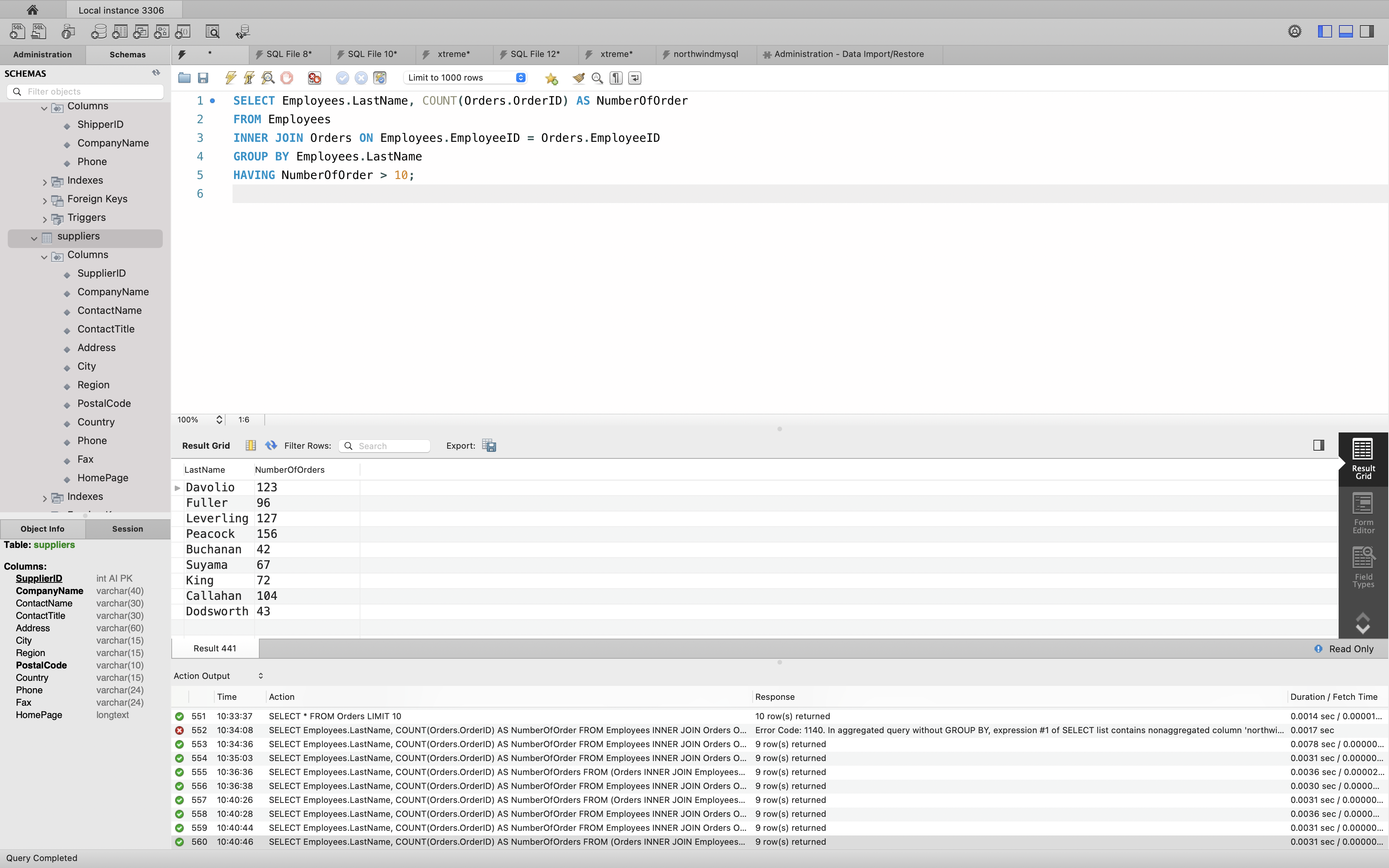Toggle invisible characters pilcrow button
The image size is (1389, 868).
point(616,77)
